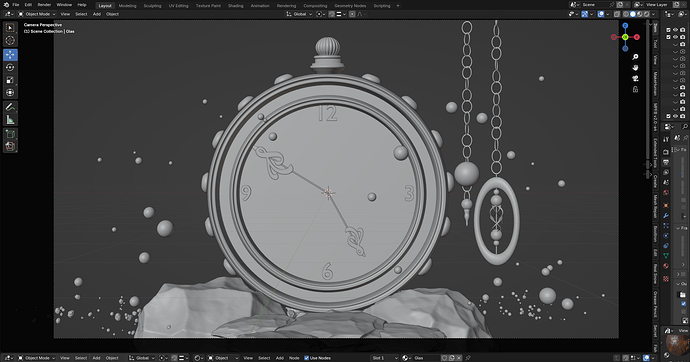Open the gizmo options dropdown arrow
Image resolution: width=690 pixels, height=362 pixels.
(x=591, y=14)
